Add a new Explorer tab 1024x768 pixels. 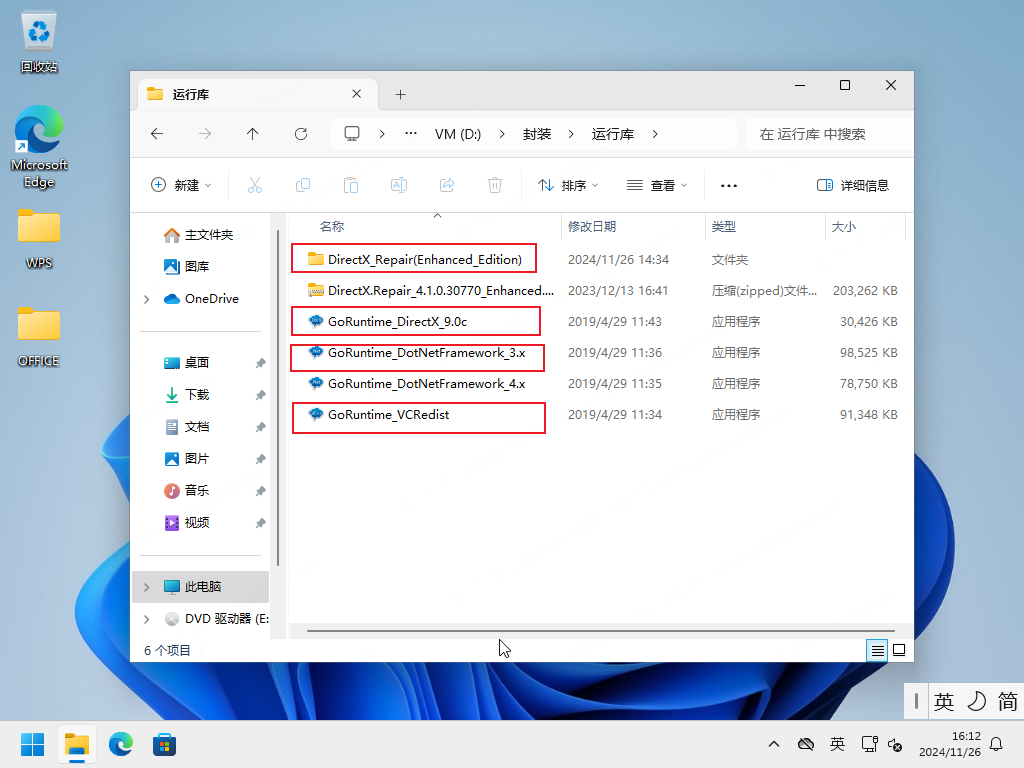click(400, 95)
